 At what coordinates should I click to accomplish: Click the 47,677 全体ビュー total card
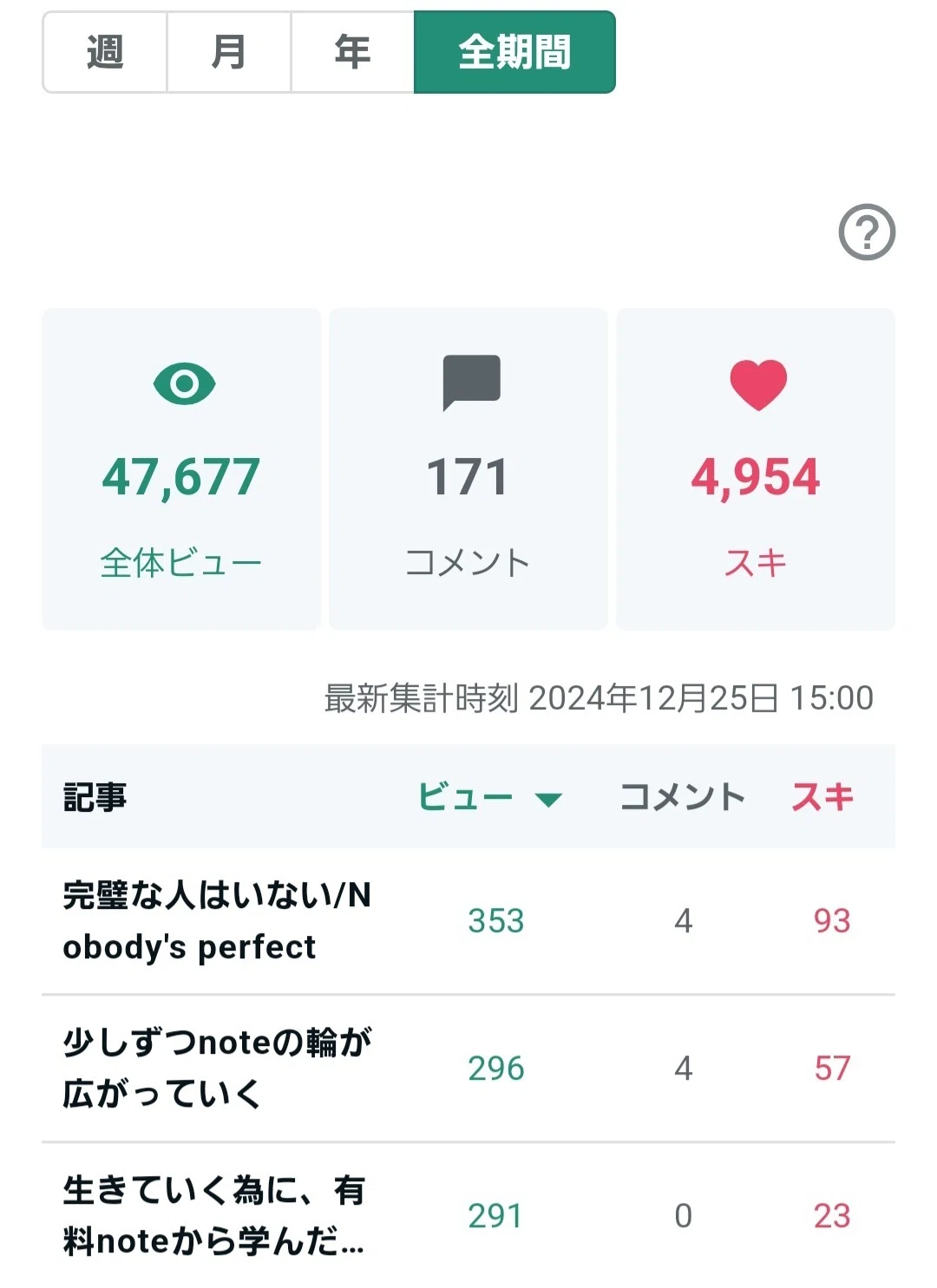coord(181,469)
